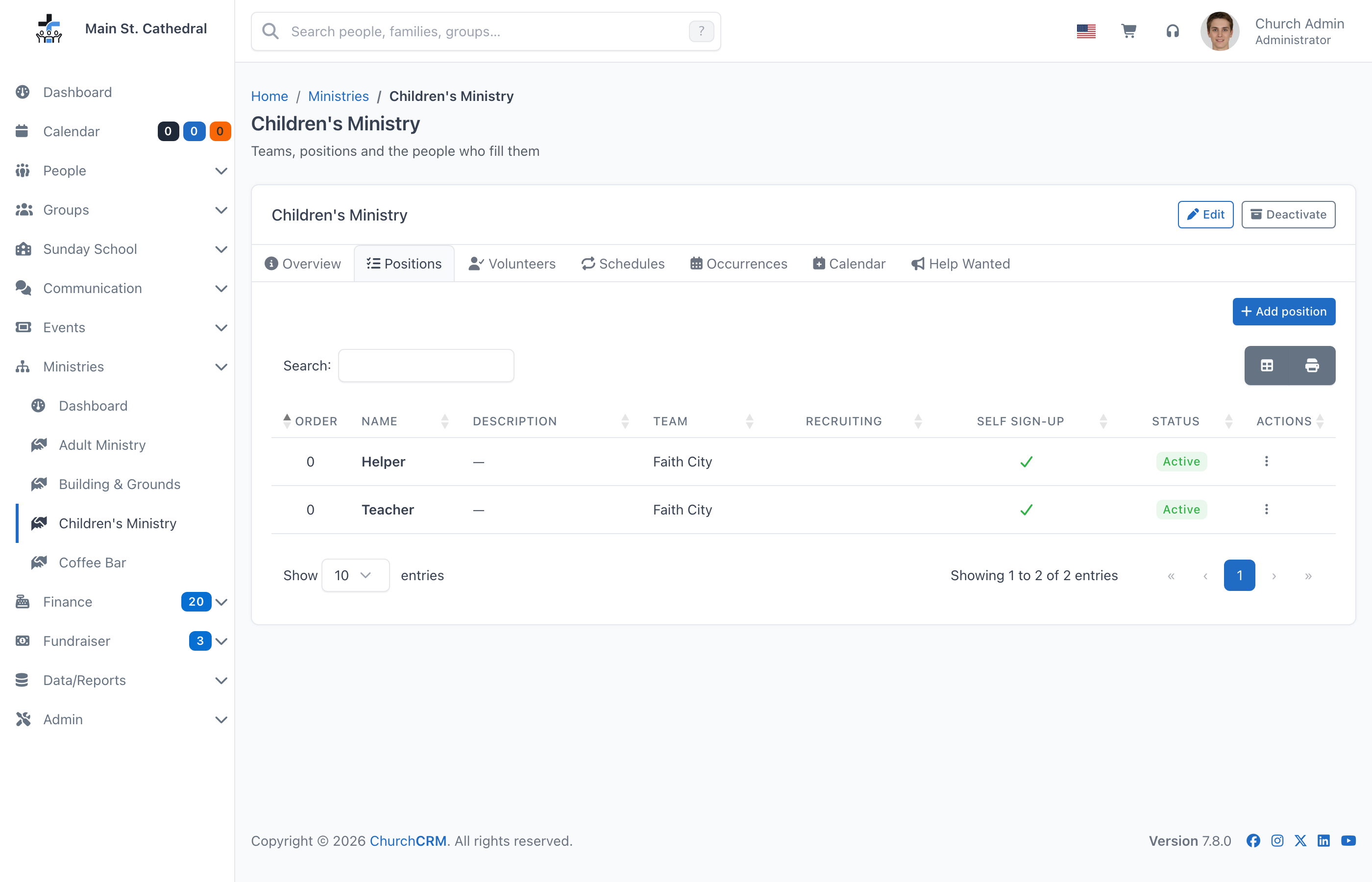Screen dimensions: 1372x882
Task: Export table via grid icon button
Action: point(1267,366)
